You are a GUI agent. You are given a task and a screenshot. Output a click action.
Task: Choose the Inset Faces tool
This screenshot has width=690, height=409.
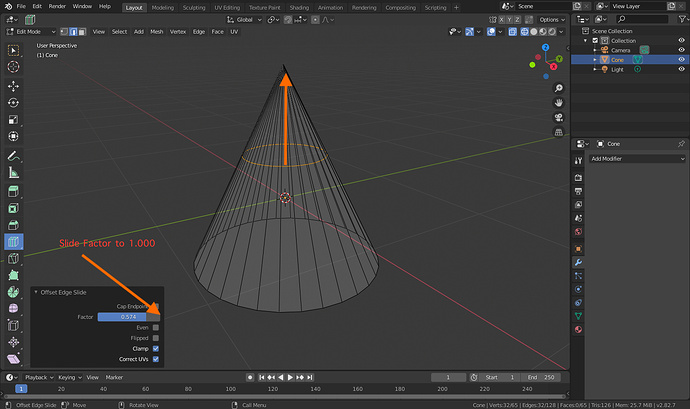pos(14,208)
